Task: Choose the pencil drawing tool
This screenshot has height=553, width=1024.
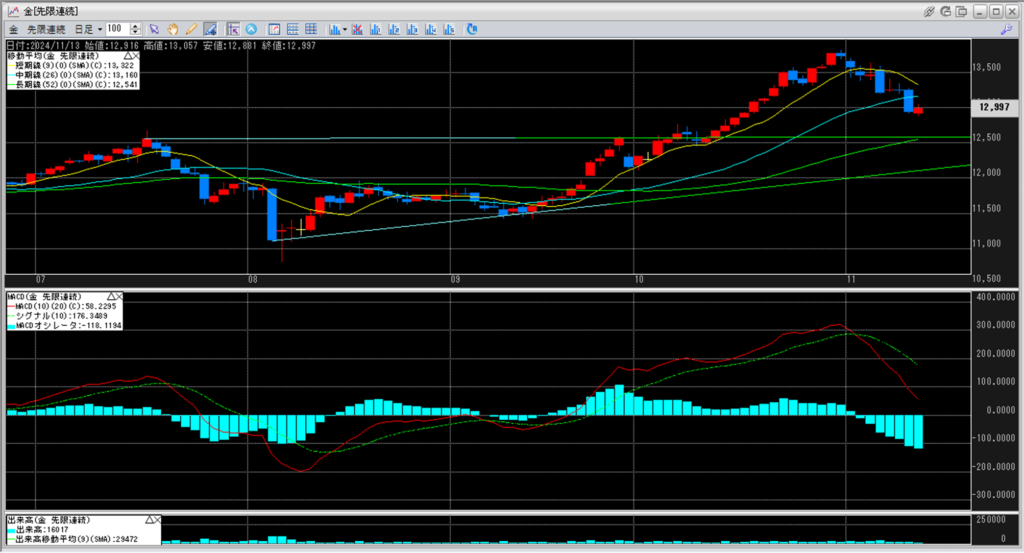Action: (x=190, y=29)
